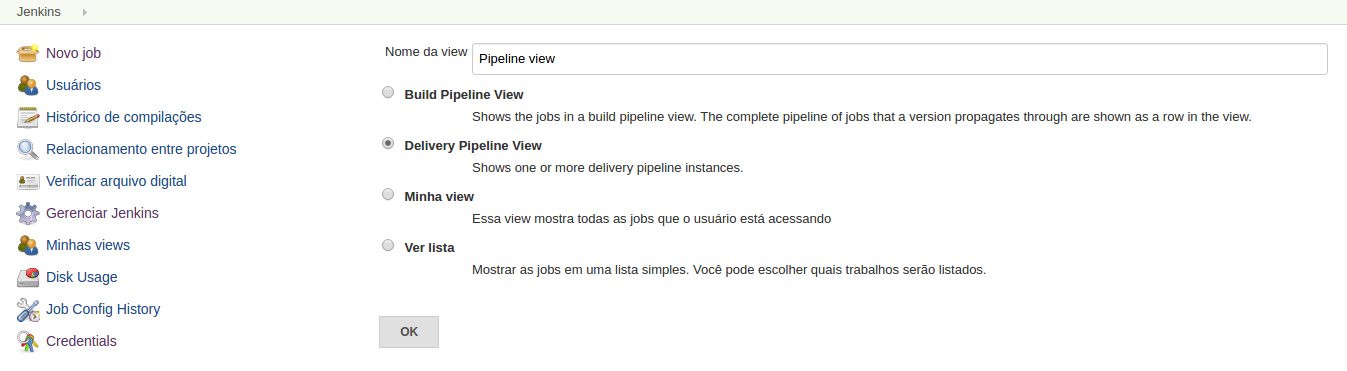Click the Relacionamento entre projetos magnifier icon
Image resolution: width=1347 pixels, height=371 pixels.
click(28, 149)
